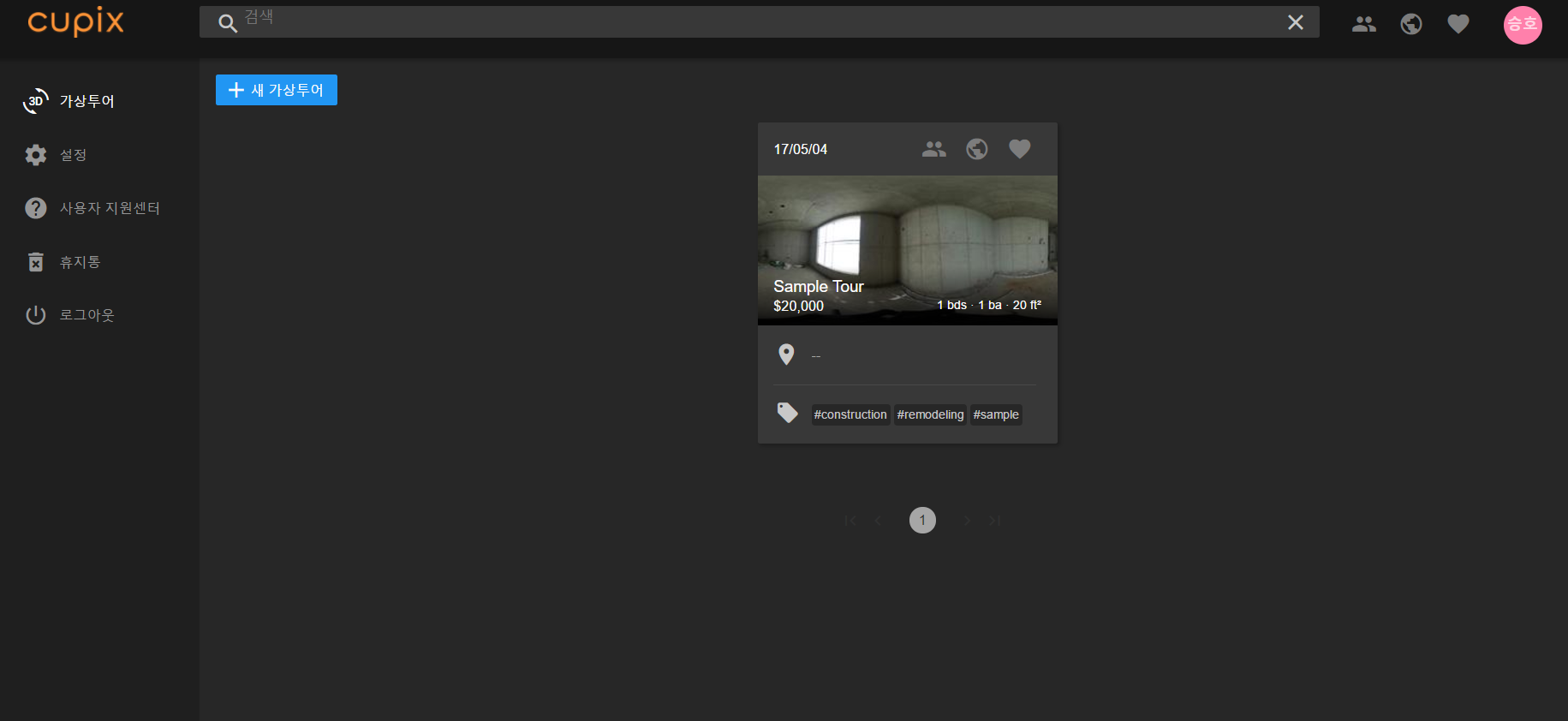Screen dimensions: 1568x721
Task: Clear the search field with X
Action: tap(1295, 22)
